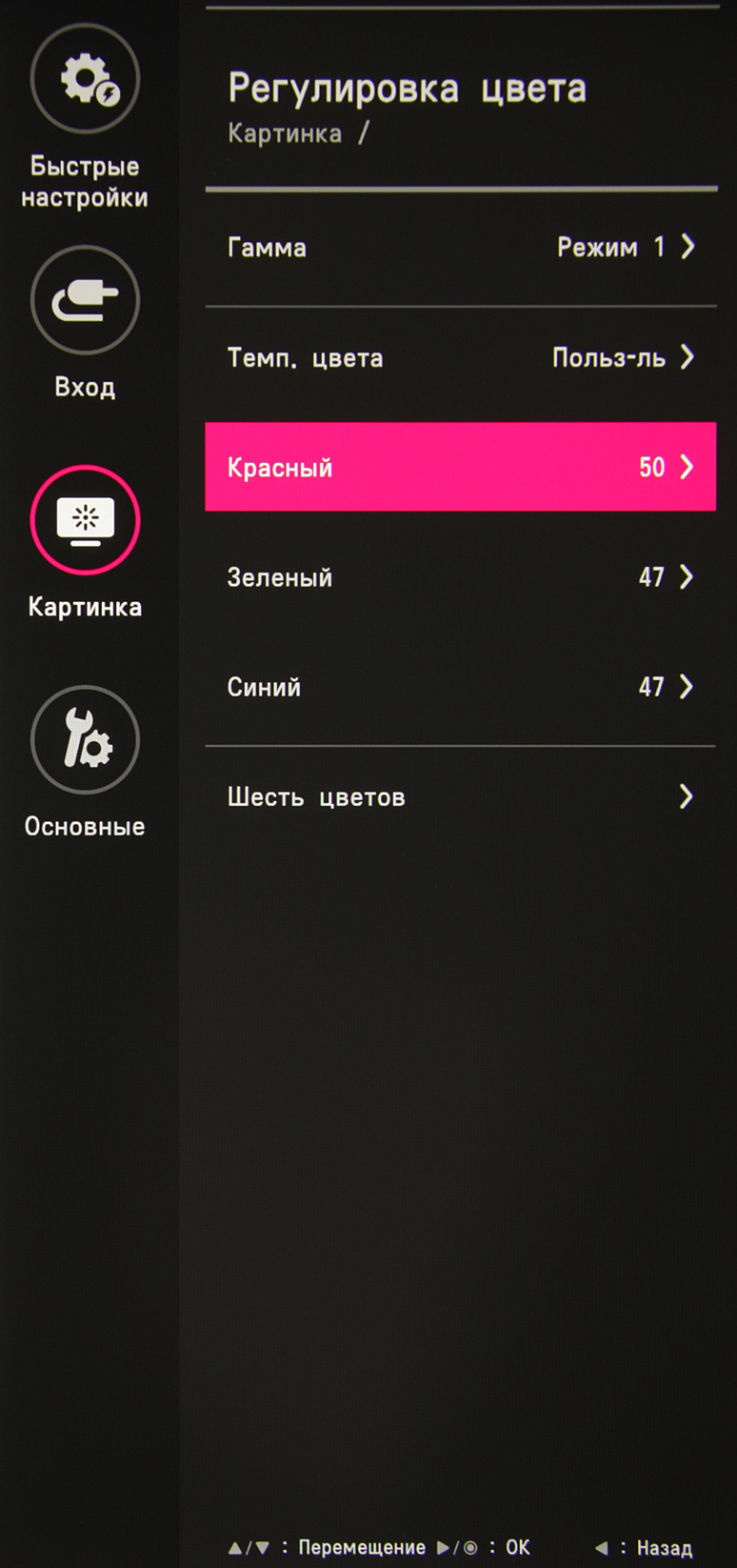Open Быстрые настройки gear icon
This screenshot has width=737, height=1568.
[85, 79]
